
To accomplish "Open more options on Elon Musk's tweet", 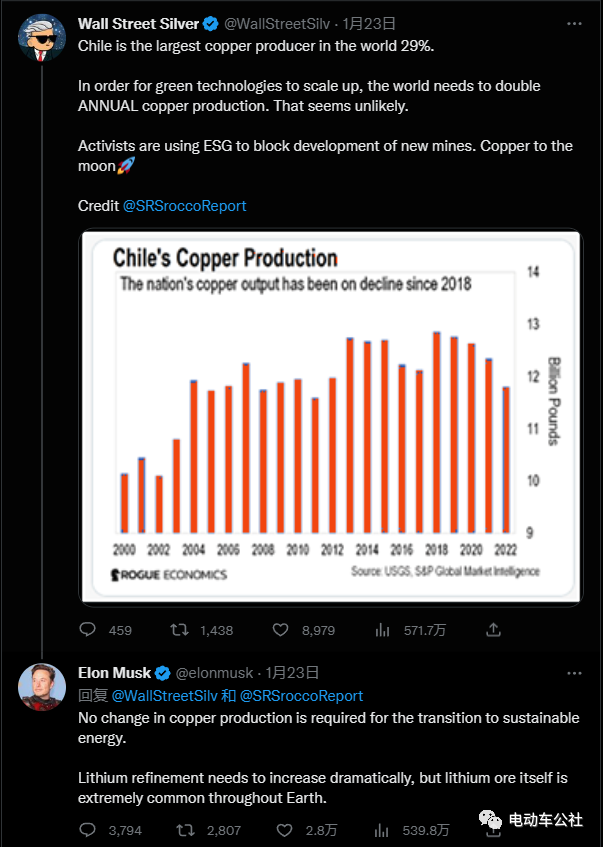I will 572,673.
